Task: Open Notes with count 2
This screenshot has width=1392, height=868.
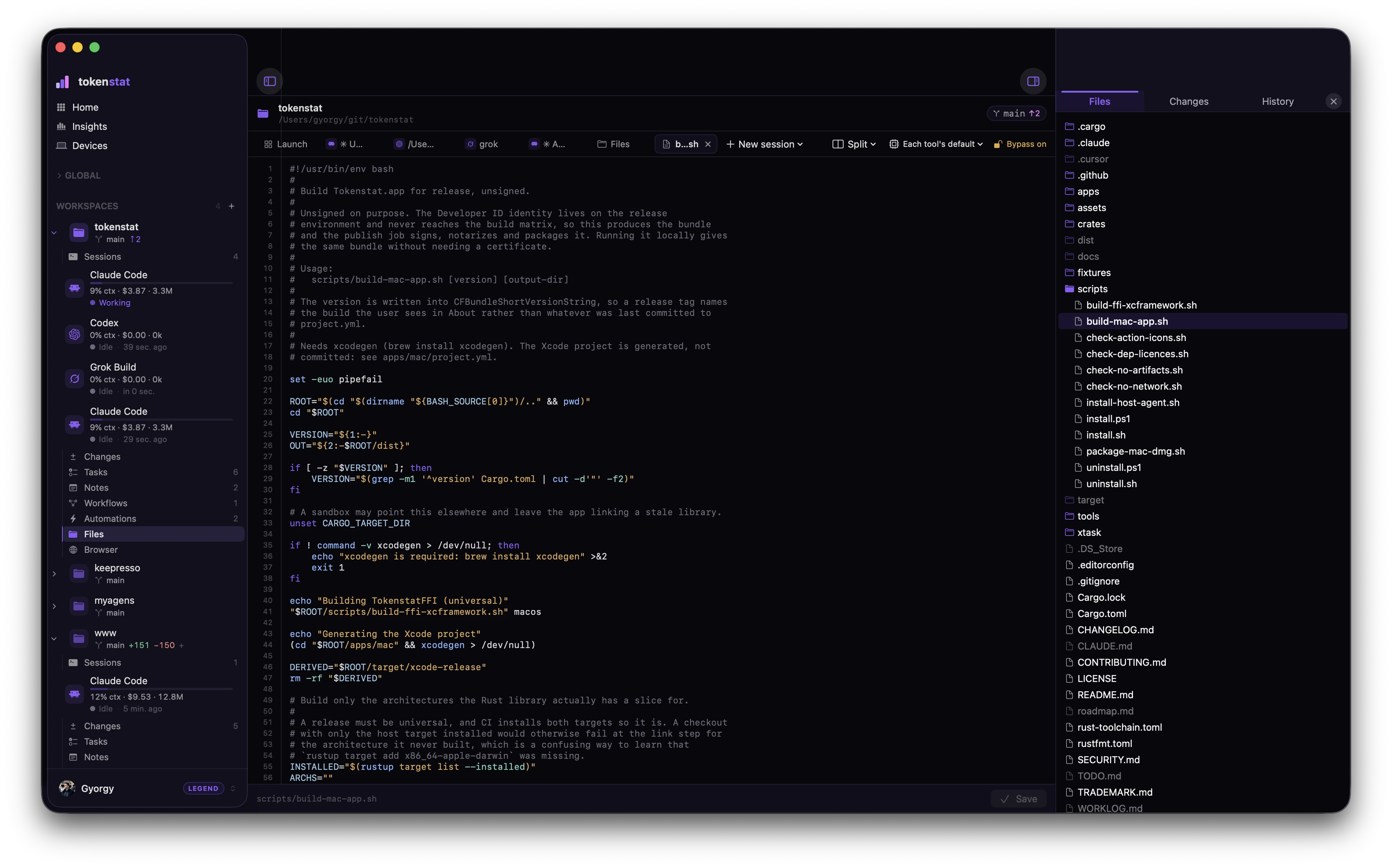Action: coord(153,488)
